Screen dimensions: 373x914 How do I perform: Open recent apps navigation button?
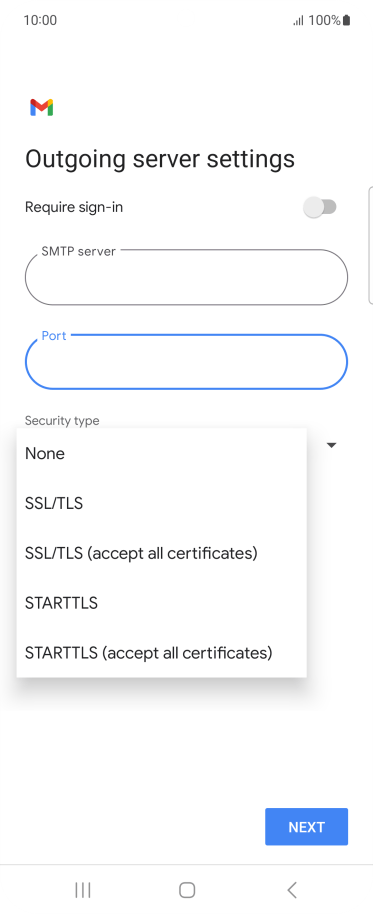tap(83, 890)
